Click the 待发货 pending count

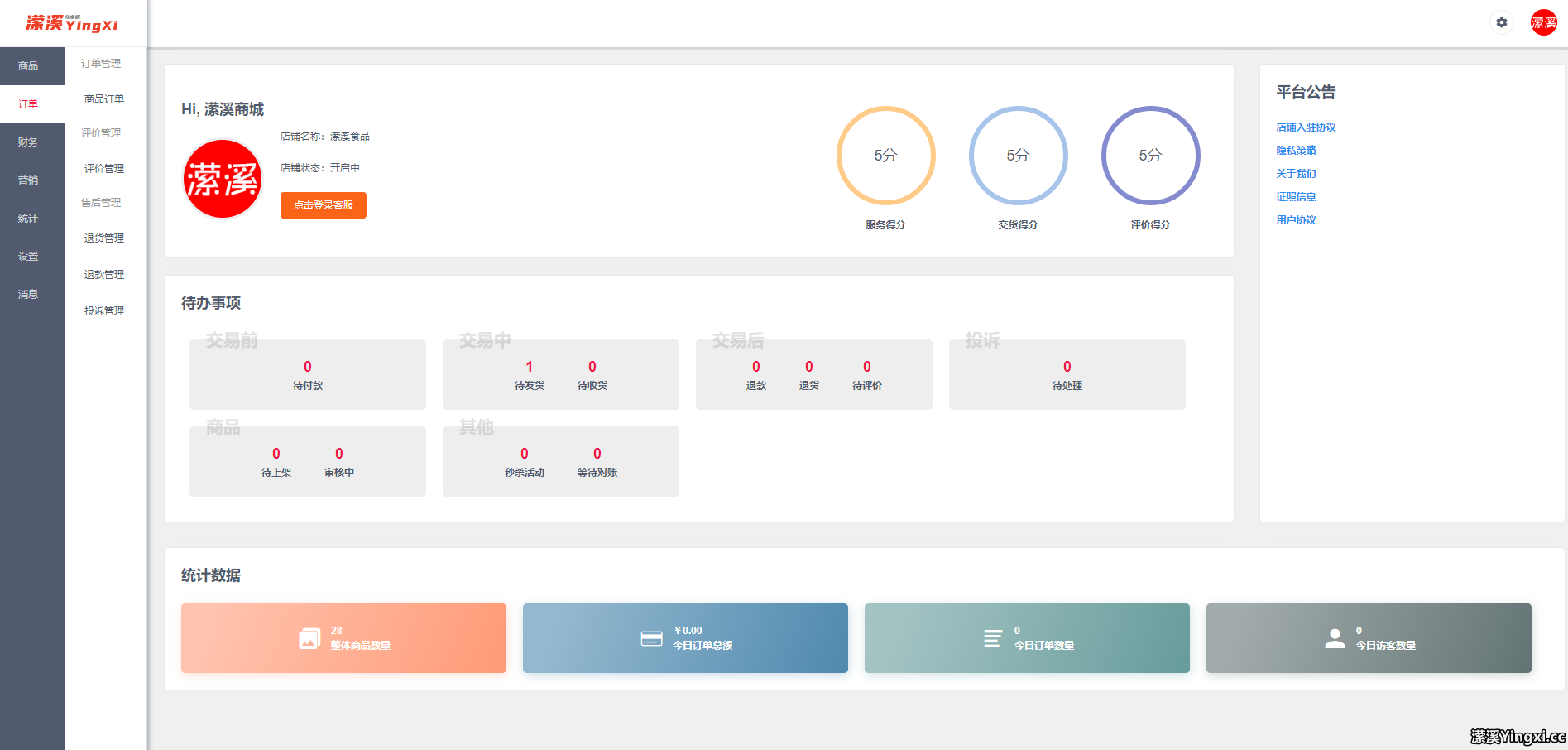click(530, 368)
